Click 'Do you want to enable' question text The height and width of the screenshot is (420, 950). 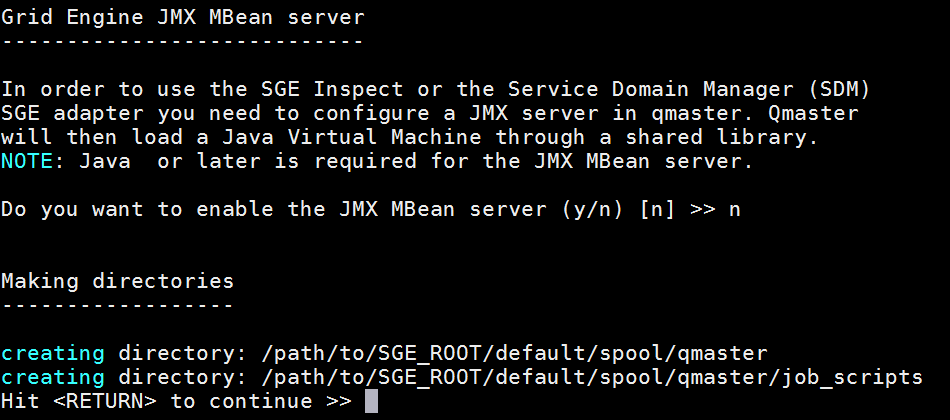[137, 210]
